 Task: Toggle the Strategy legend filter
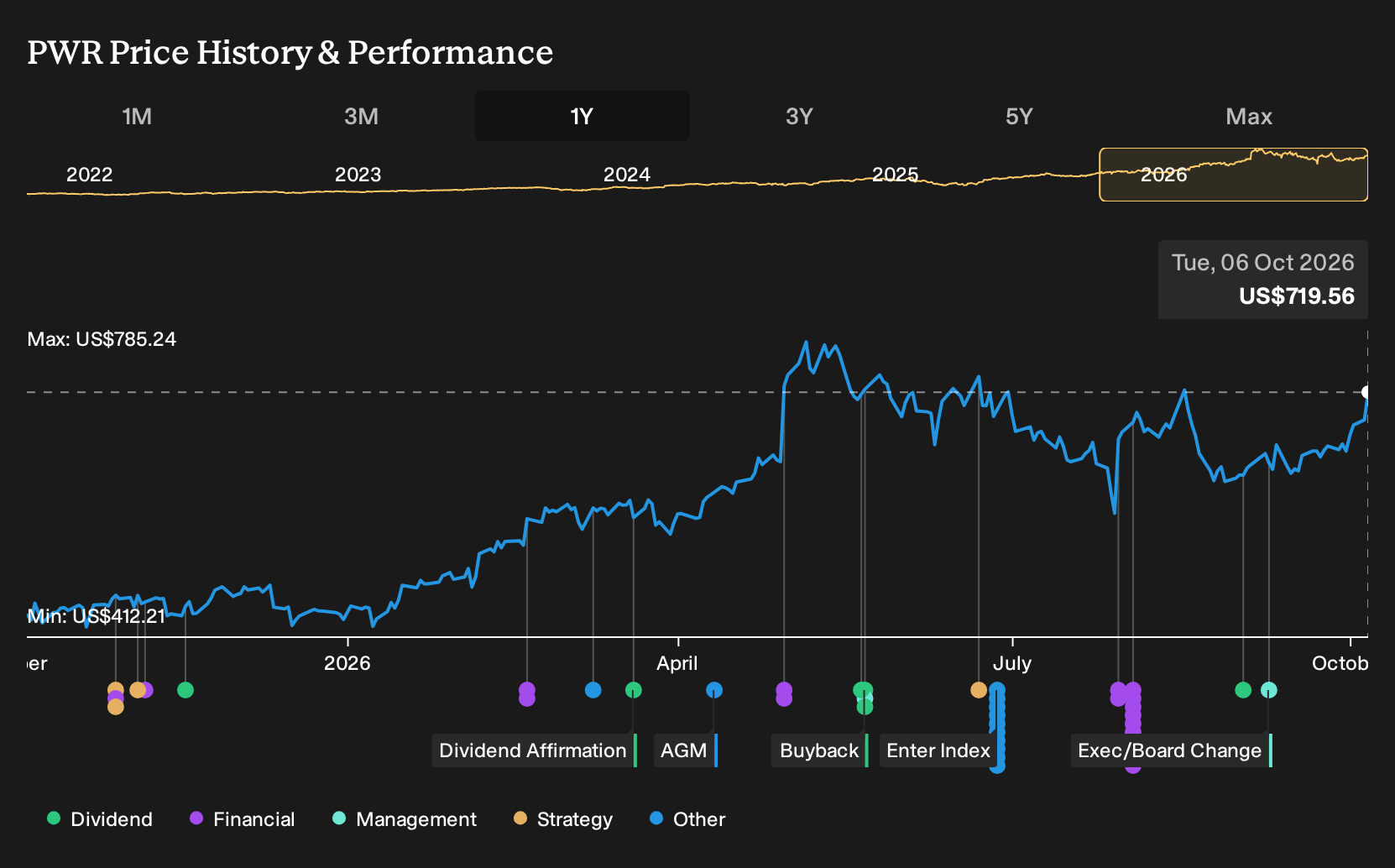563,819
